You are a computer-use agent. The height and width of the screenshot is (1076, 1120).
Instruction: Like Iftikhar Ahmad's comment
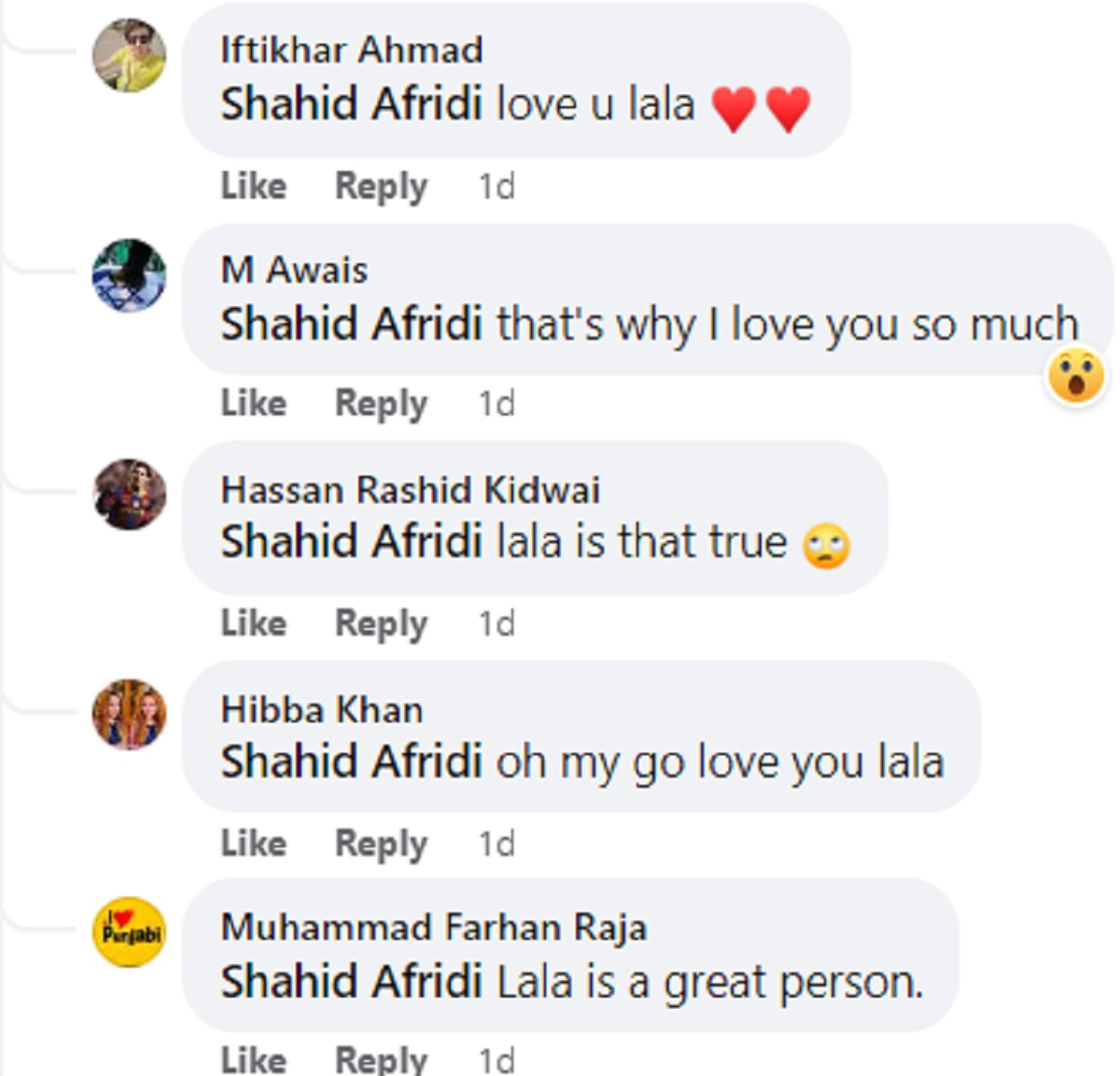(x=253, y=186)
